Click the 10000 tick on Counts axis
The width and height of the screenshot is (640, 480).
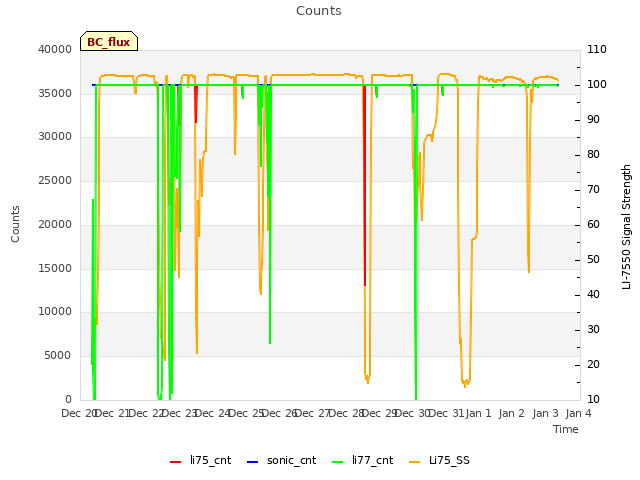tap(55, 312)
